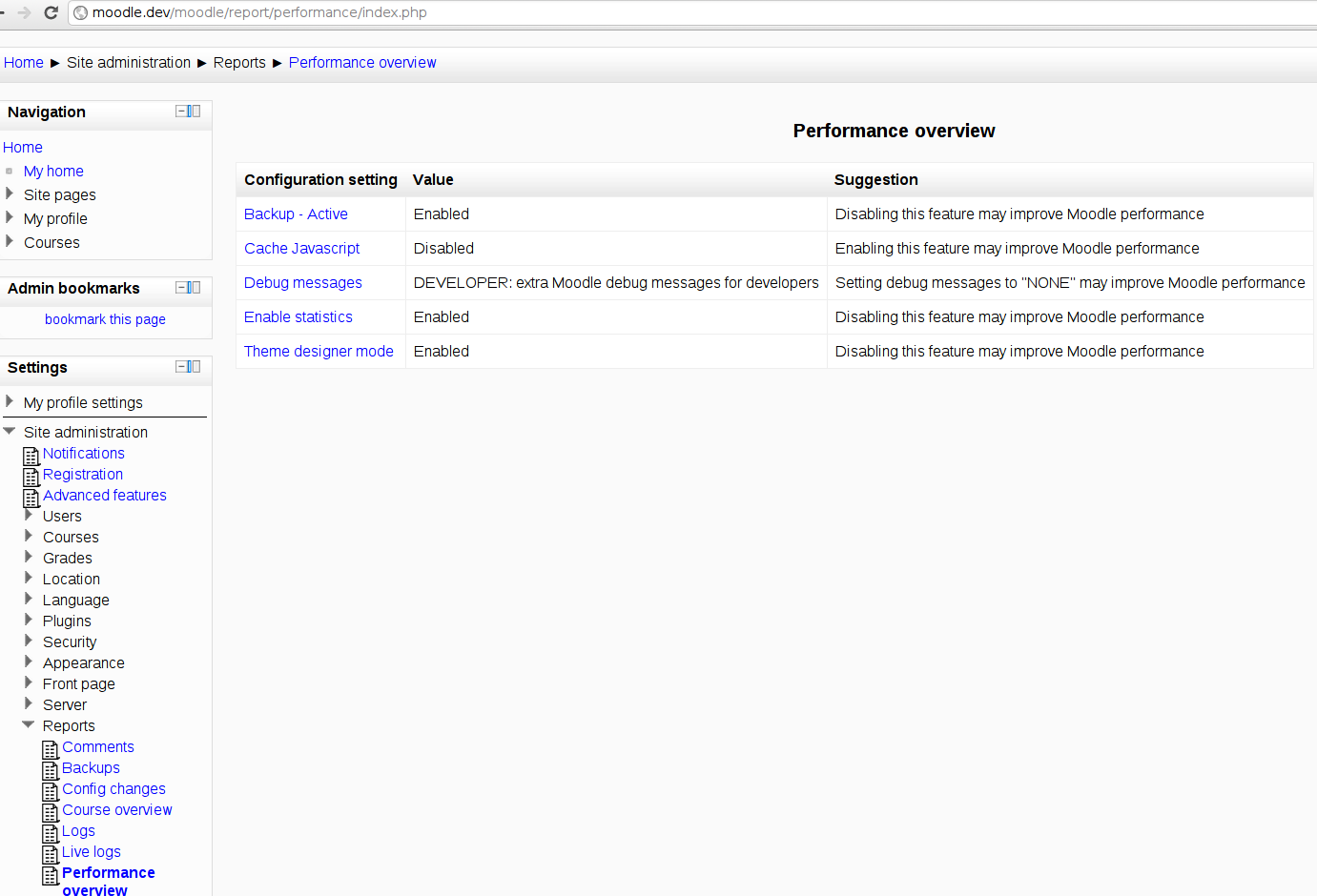Click the 'Admin bookmarks' block title
Viewport: 1317px width, 896px height.
[73, 289]
